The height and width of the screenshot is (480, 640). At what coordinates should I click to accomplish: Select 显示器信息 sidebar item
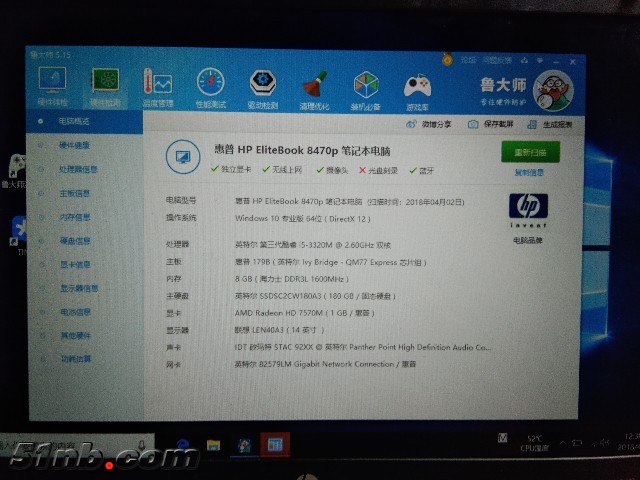[x=79, y=288]
